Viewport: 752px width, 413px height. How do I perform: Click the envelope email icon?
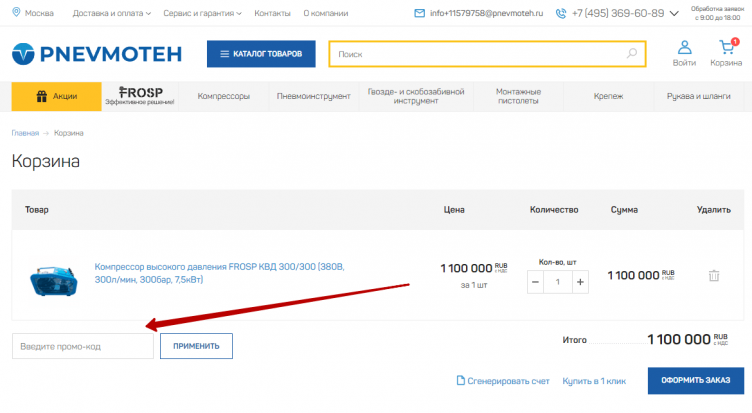420,13
